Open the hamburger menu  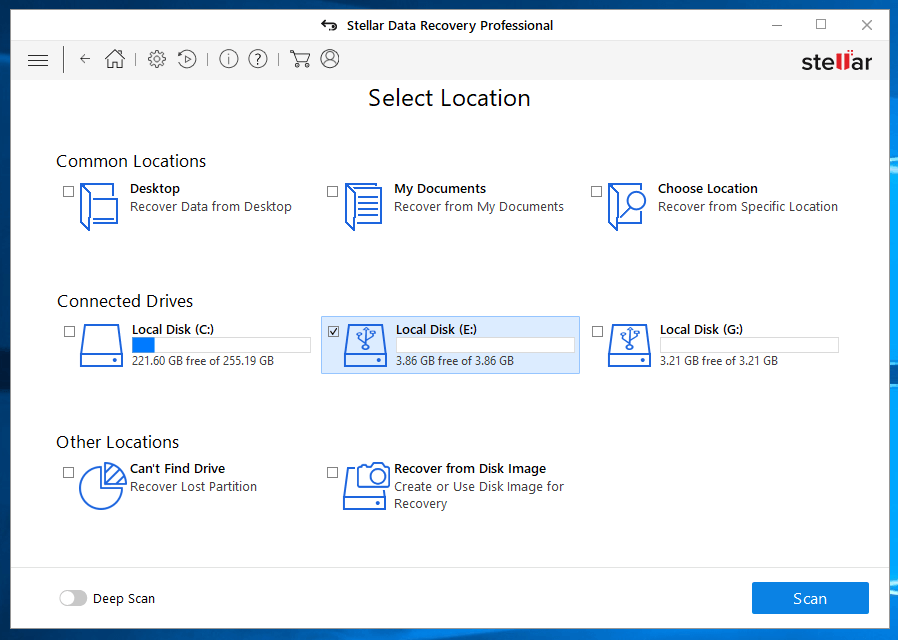point(38,60)
